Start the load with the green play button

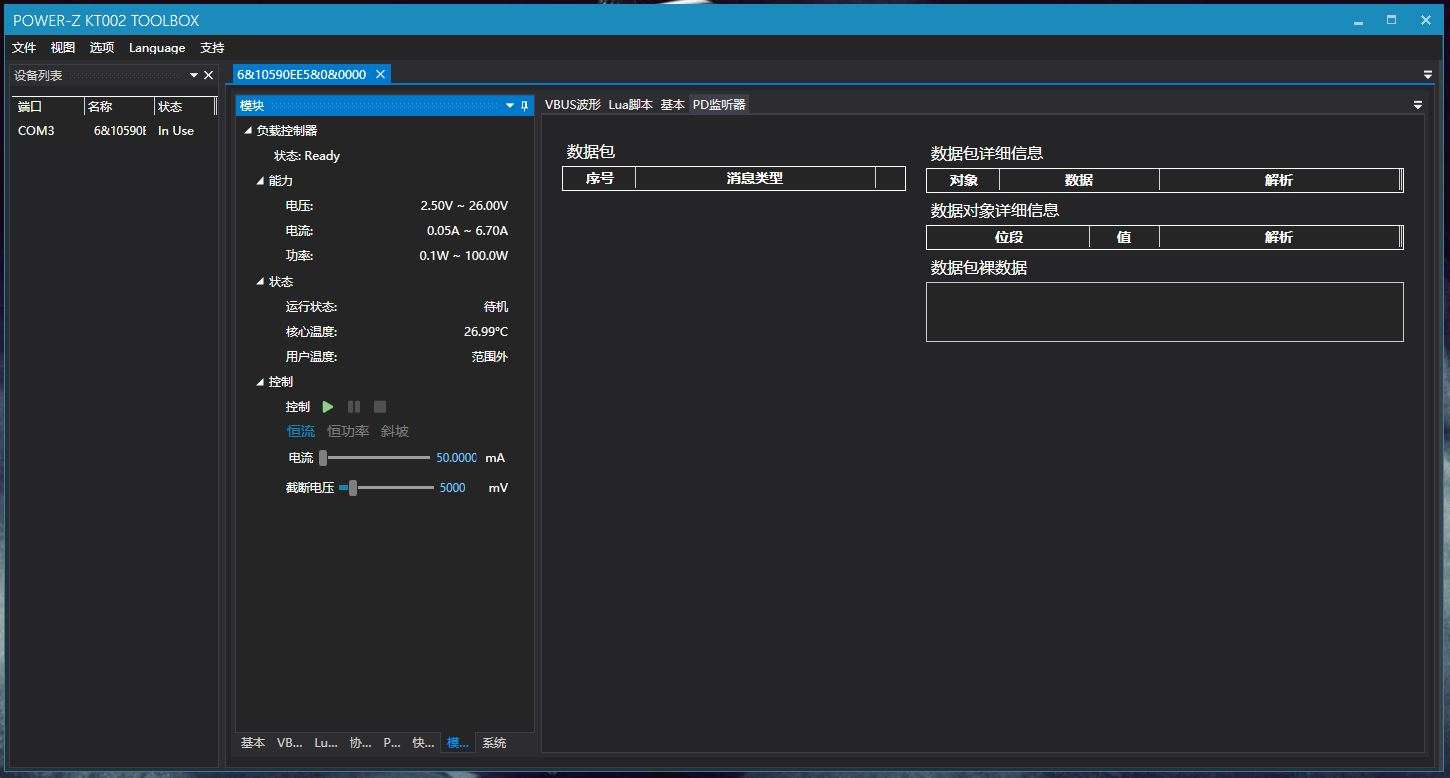click(328, 407)
